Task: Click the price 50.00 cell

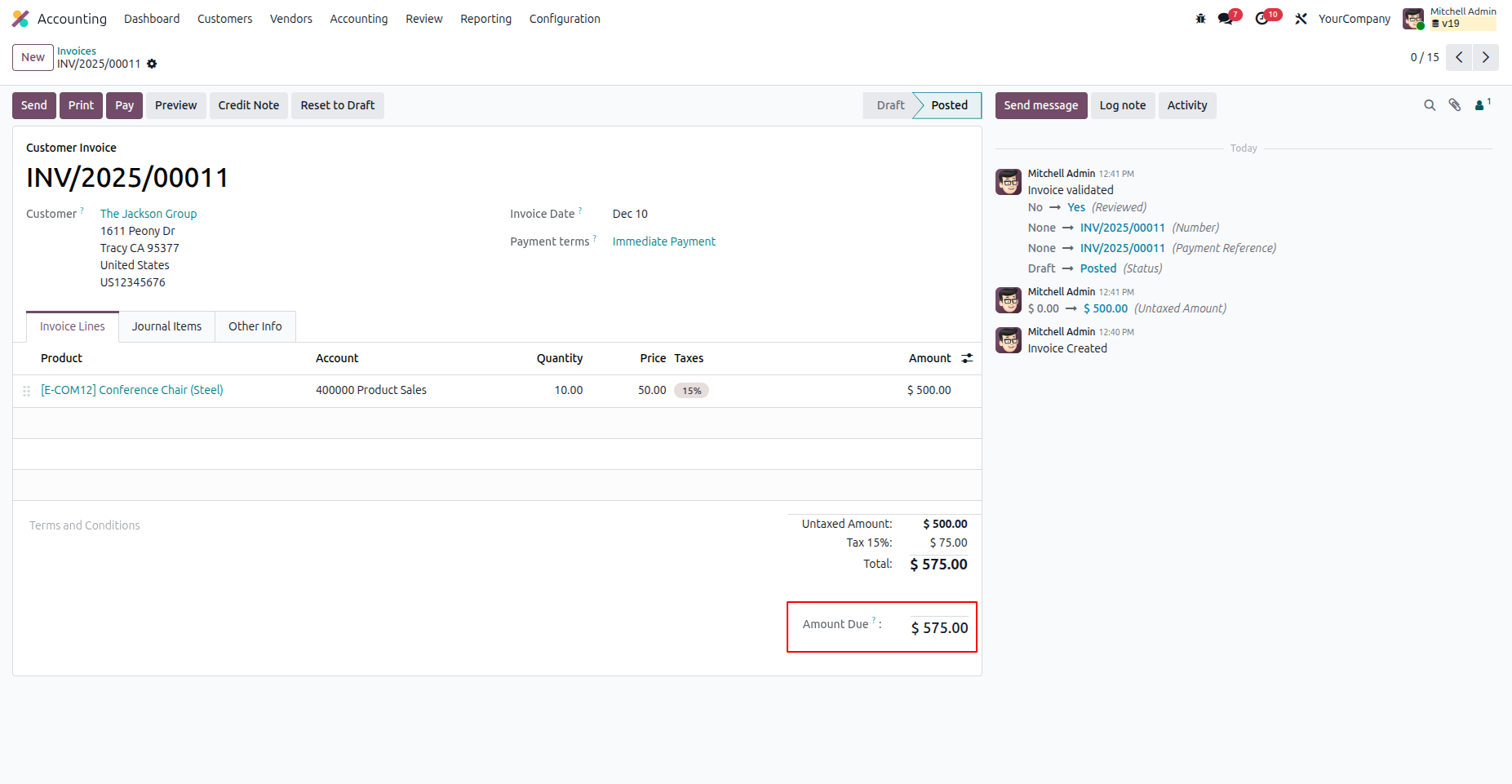Action: click(652, 390)
